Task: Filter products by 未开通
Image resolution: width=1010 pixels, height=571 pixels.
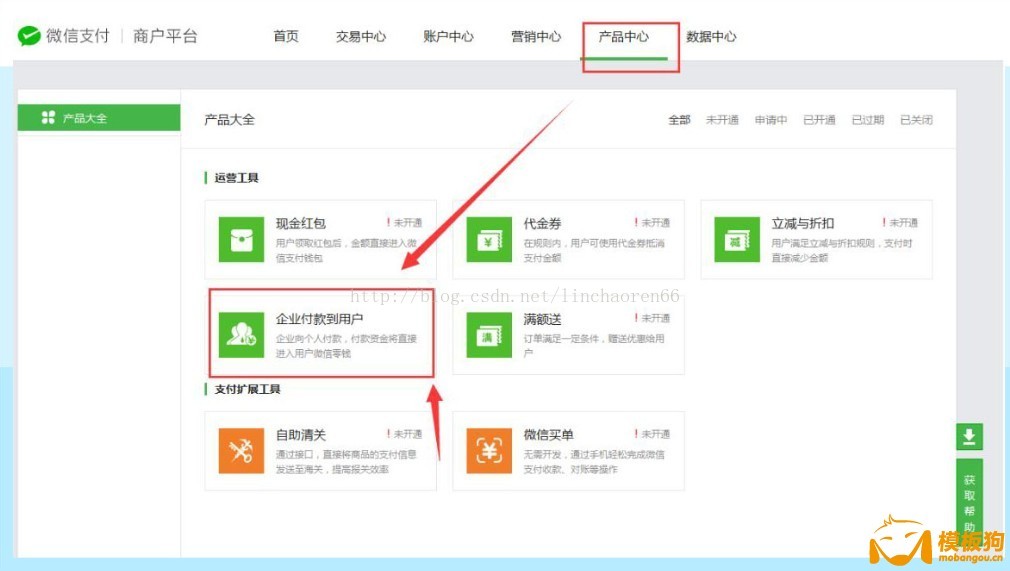Action: 722,120
